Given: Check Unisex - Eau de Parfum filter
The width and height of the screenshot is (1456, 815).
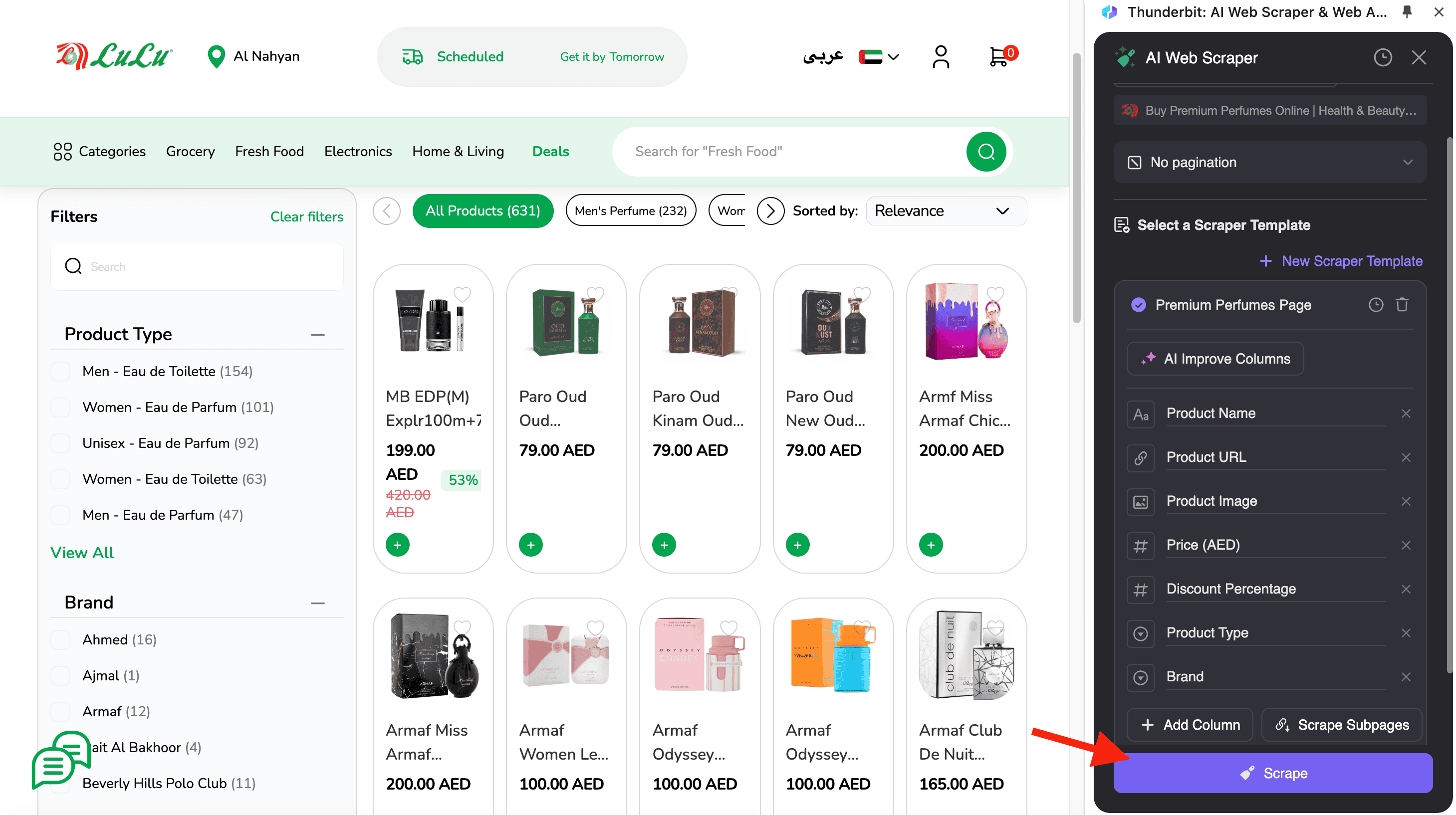Looking at the screenshot, I should pos(60,443).
